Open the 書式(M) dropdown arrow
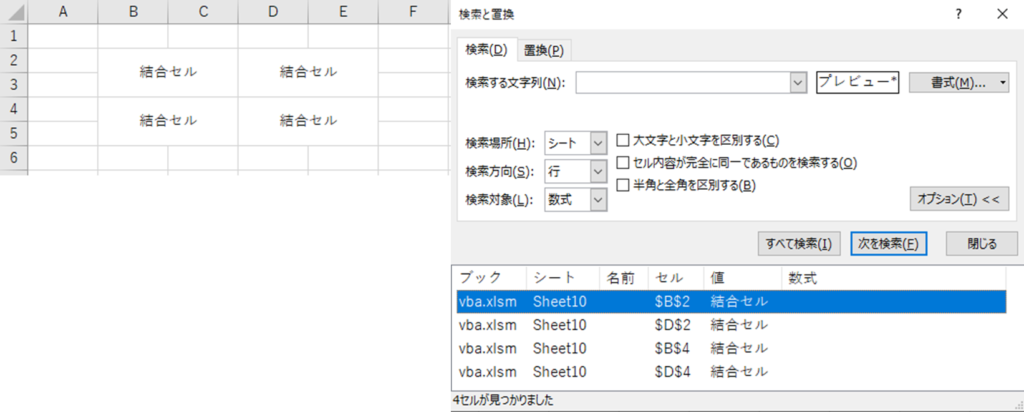This screenshot has height=412, width=1024. tap(1002, 83)
